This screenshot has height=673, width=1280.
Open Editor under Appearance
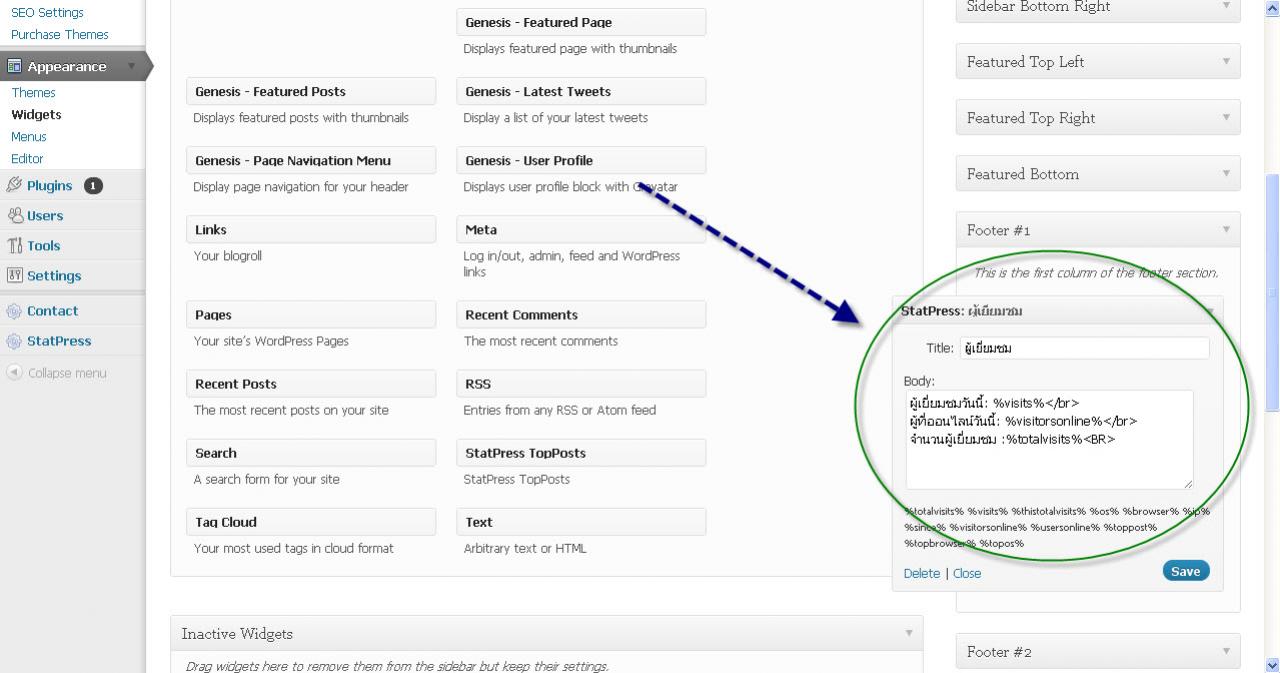(27, 158)
